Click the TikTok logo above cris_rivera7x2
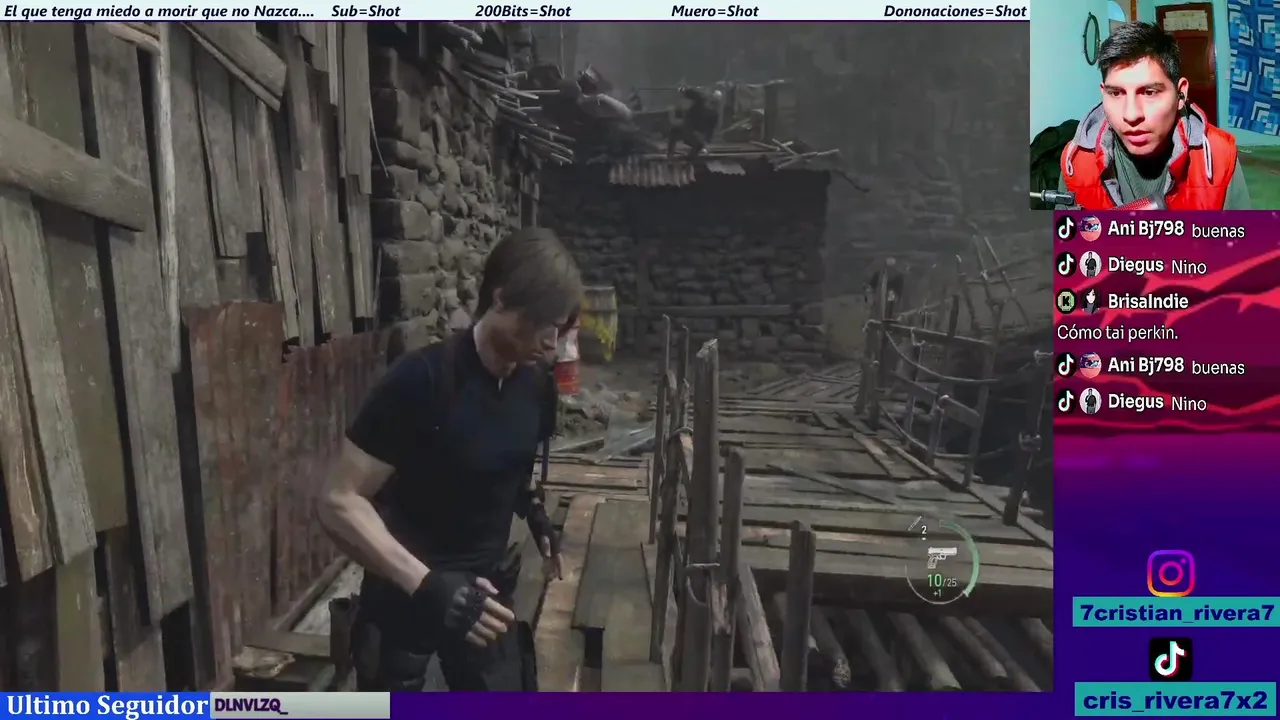 (x=1170, y=659)
